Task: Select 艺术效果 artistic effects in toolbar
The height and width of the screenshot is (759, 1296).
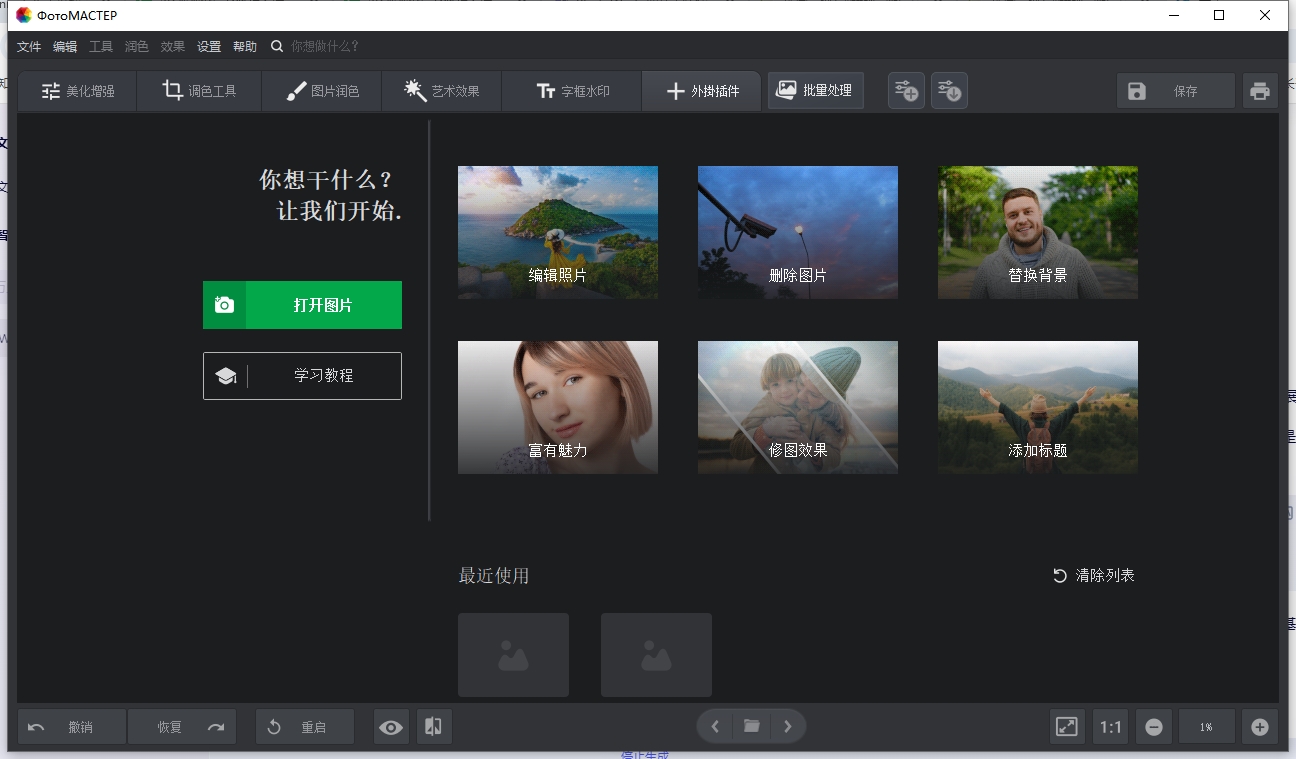Action: click(x=442, y=90)
